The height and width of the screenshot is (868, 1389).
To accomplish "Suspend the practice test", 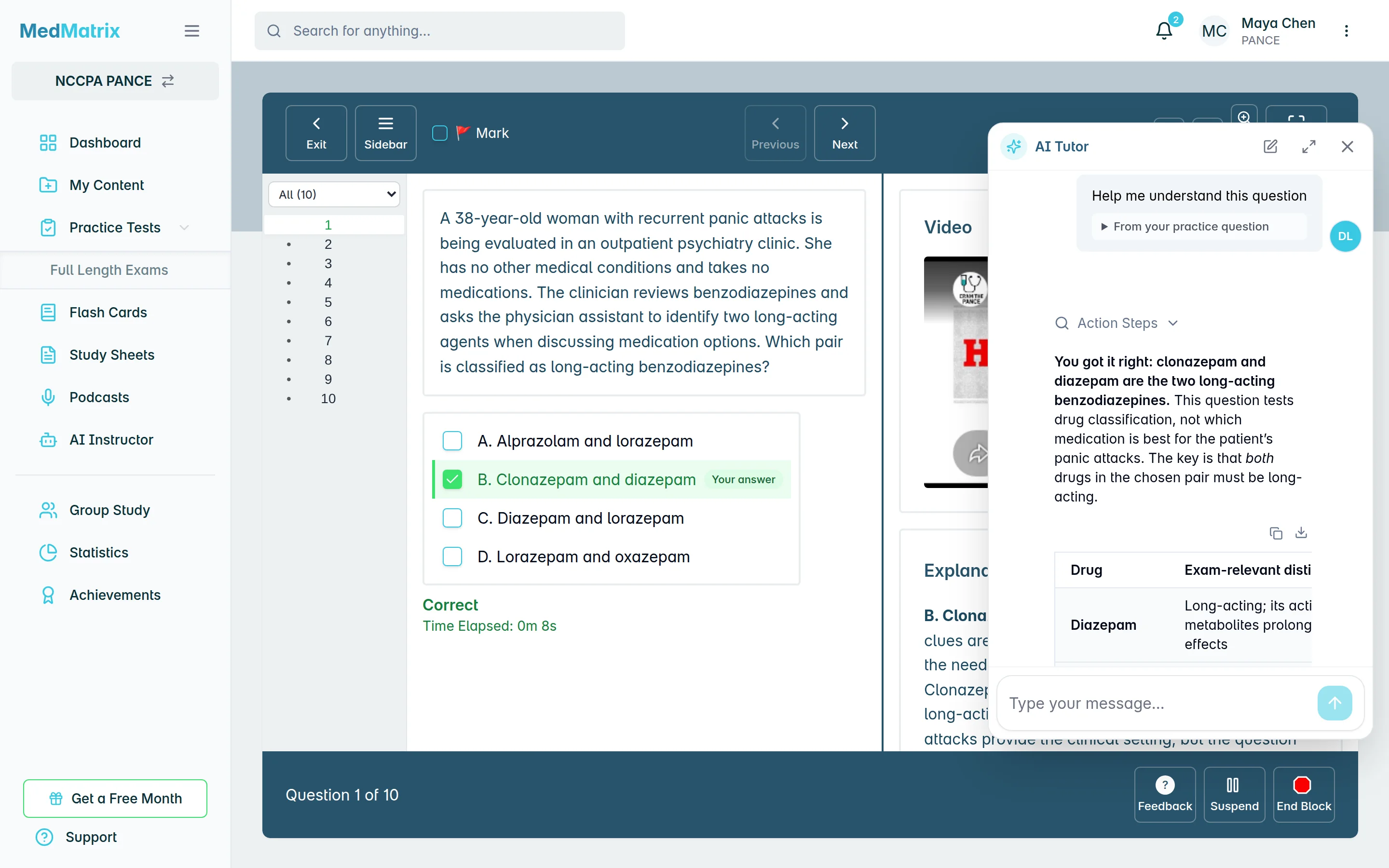I will click(1235, 795).
